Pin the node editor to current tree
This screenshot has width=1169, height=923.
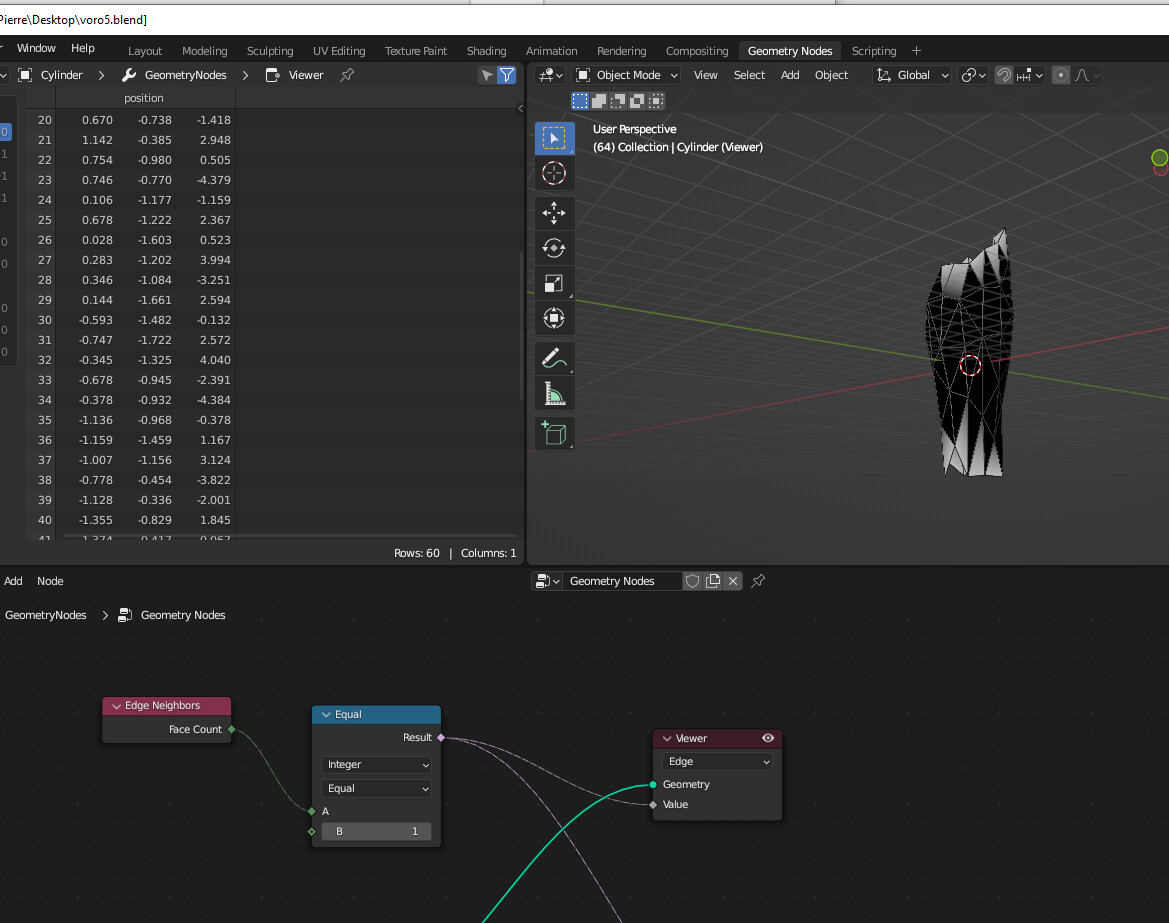pyautogui.click(x=758, y=581)
